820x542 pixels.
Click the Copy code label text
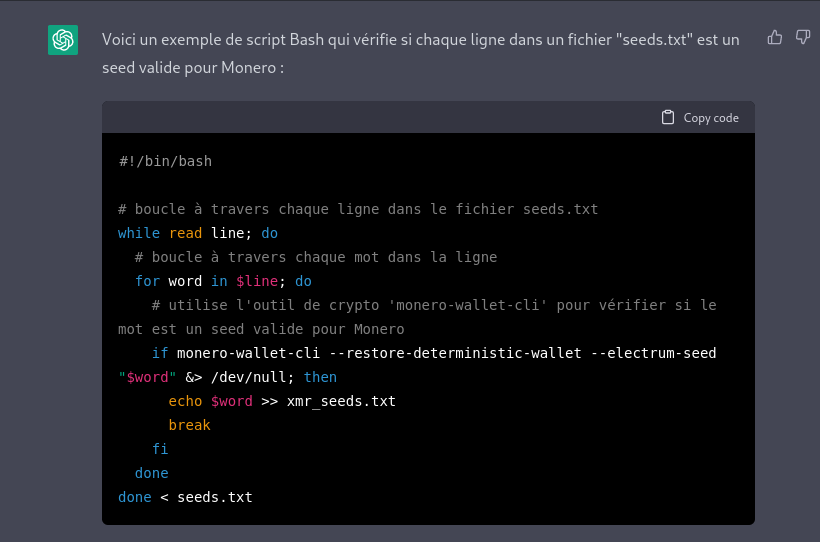coord(711,118)
